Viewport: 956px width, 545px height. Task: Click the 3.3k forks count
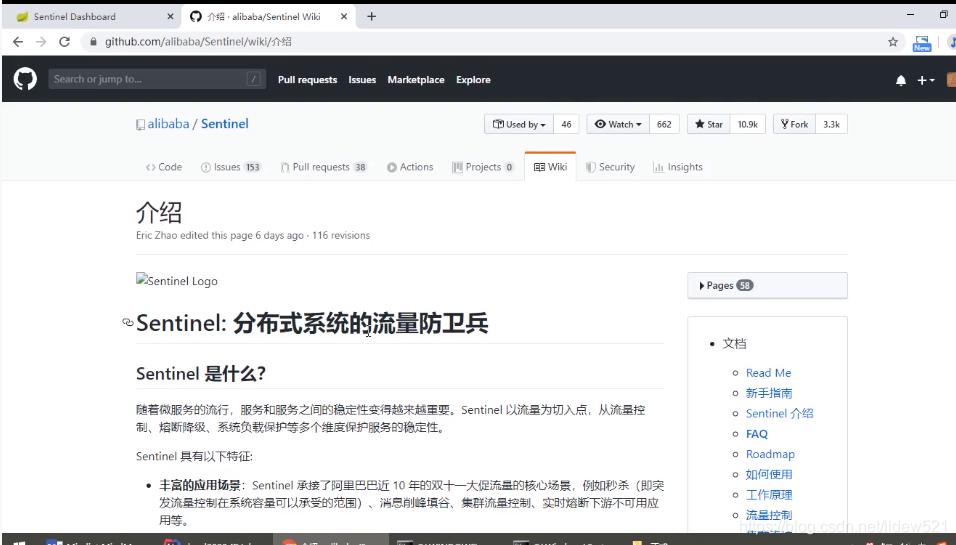coord(831,124)
